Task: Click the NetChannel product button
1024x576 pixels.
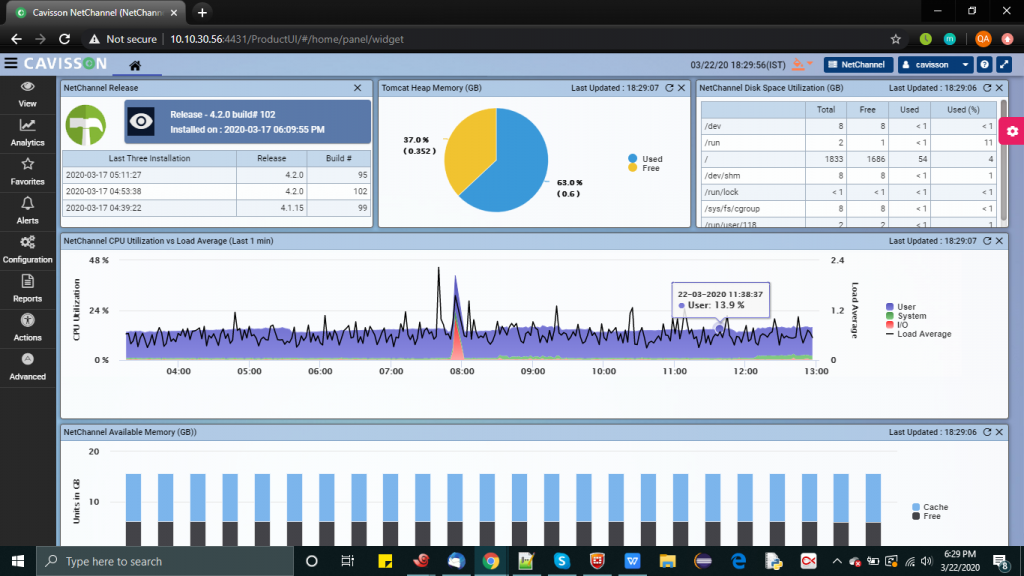Action: (857, 65)
